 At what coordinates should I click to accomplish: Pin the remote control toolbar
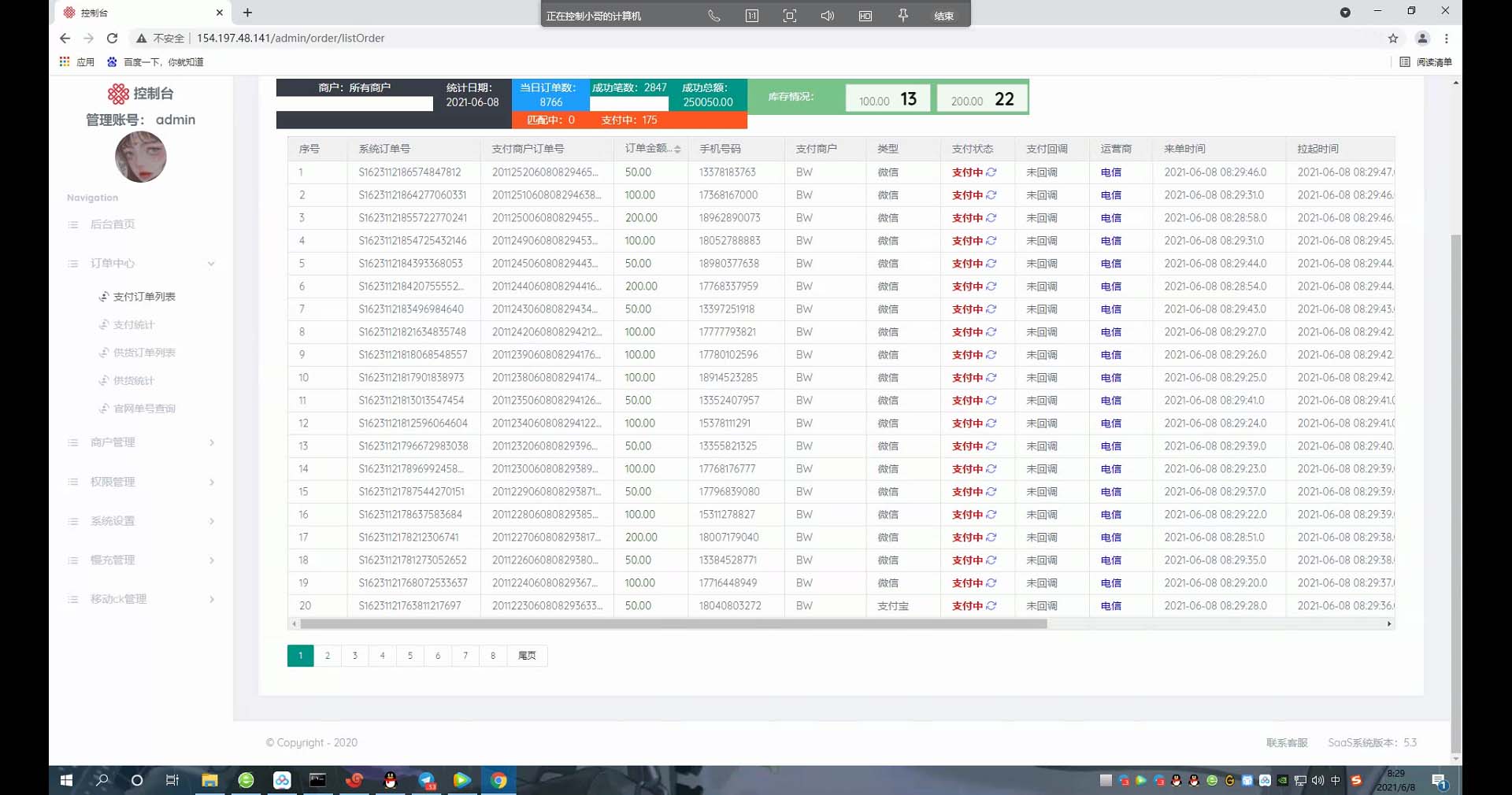click(903, 16)
